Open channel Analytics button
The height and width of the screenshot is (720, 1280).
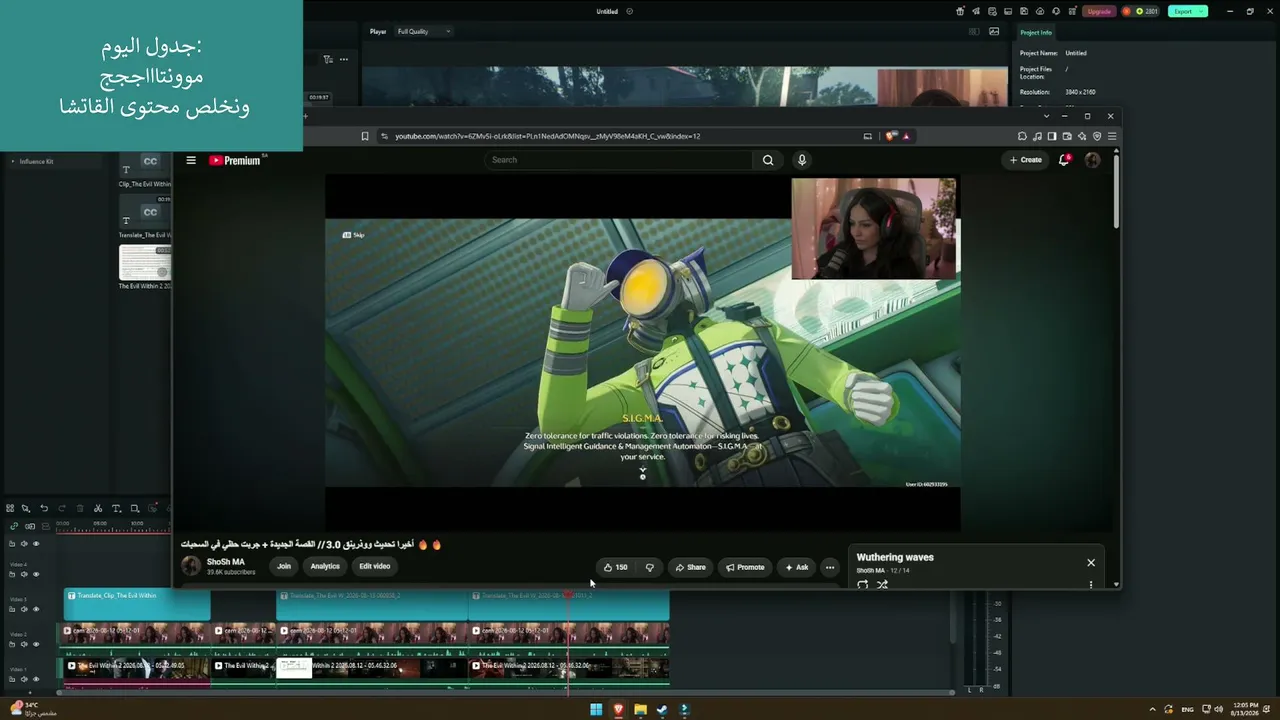[x=325, y=566]
